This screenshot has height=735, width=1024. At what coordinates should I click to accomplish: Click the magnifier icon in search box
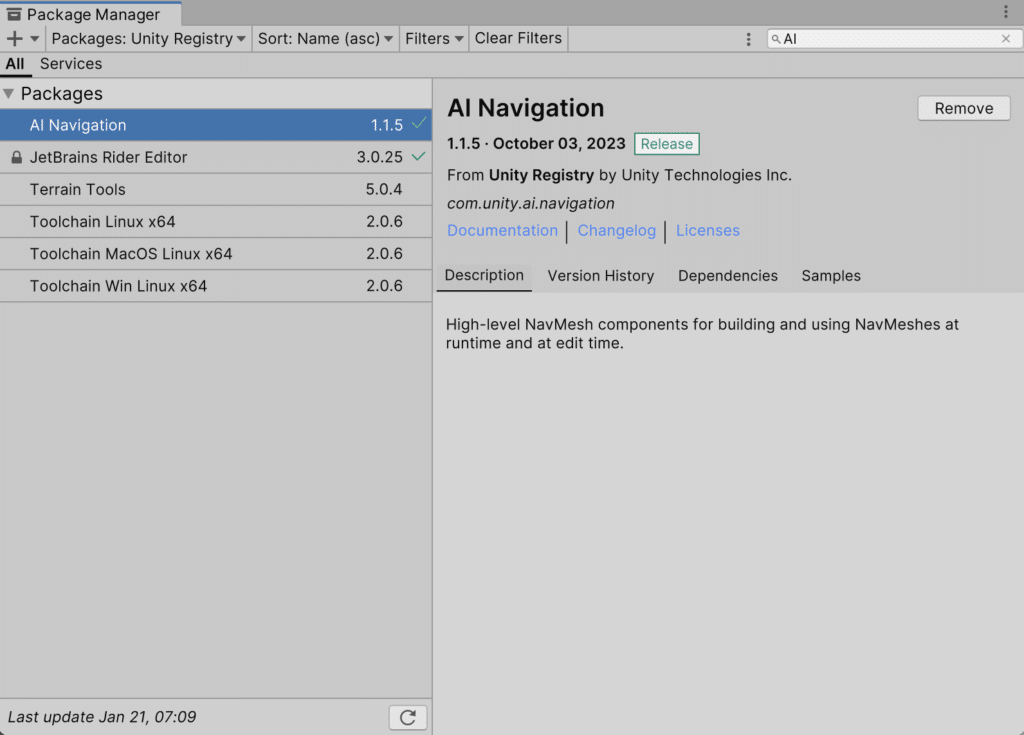point(776,39)
